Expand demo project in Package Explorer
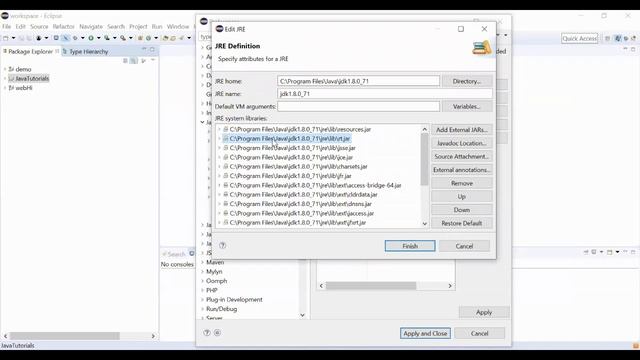The width and height of the screenshot is (640, 360). tap(5, 69)
